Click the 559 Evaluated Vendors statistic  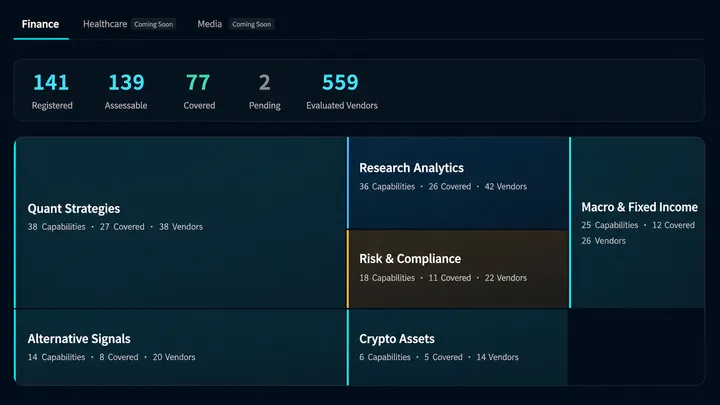(x=342, y=91)
